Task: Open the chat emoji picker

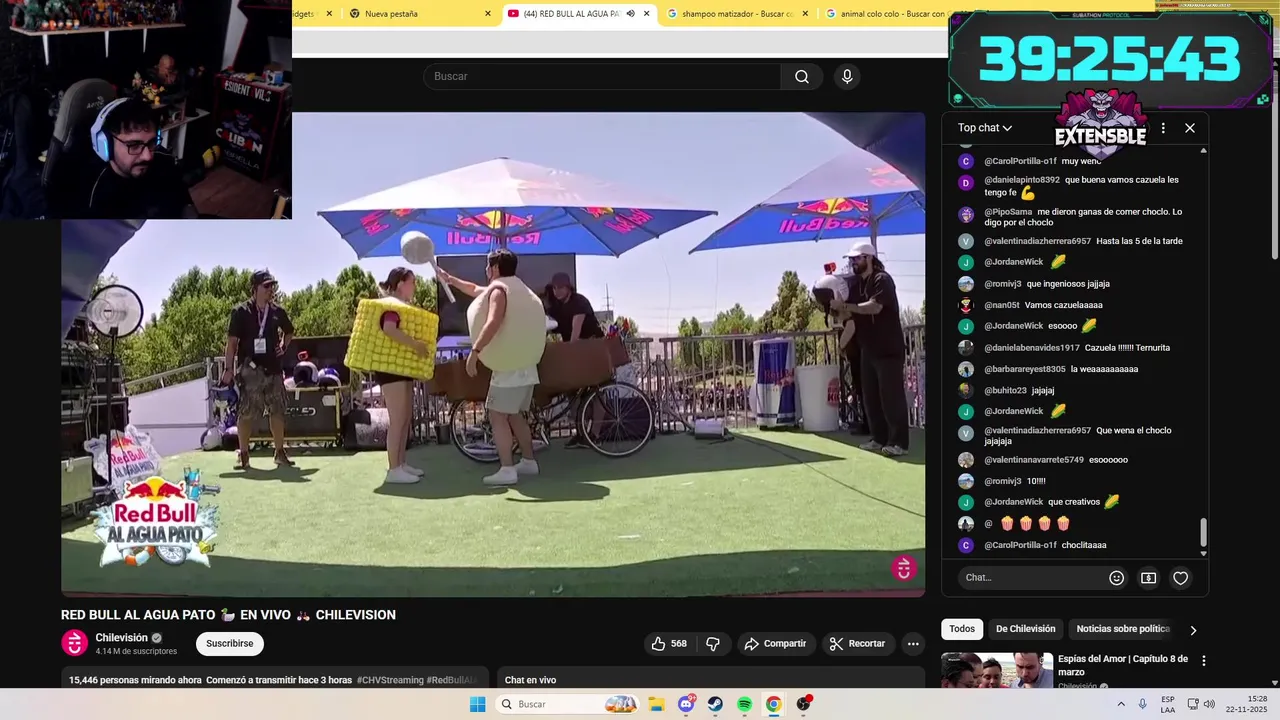Action: coord(1117,578)
